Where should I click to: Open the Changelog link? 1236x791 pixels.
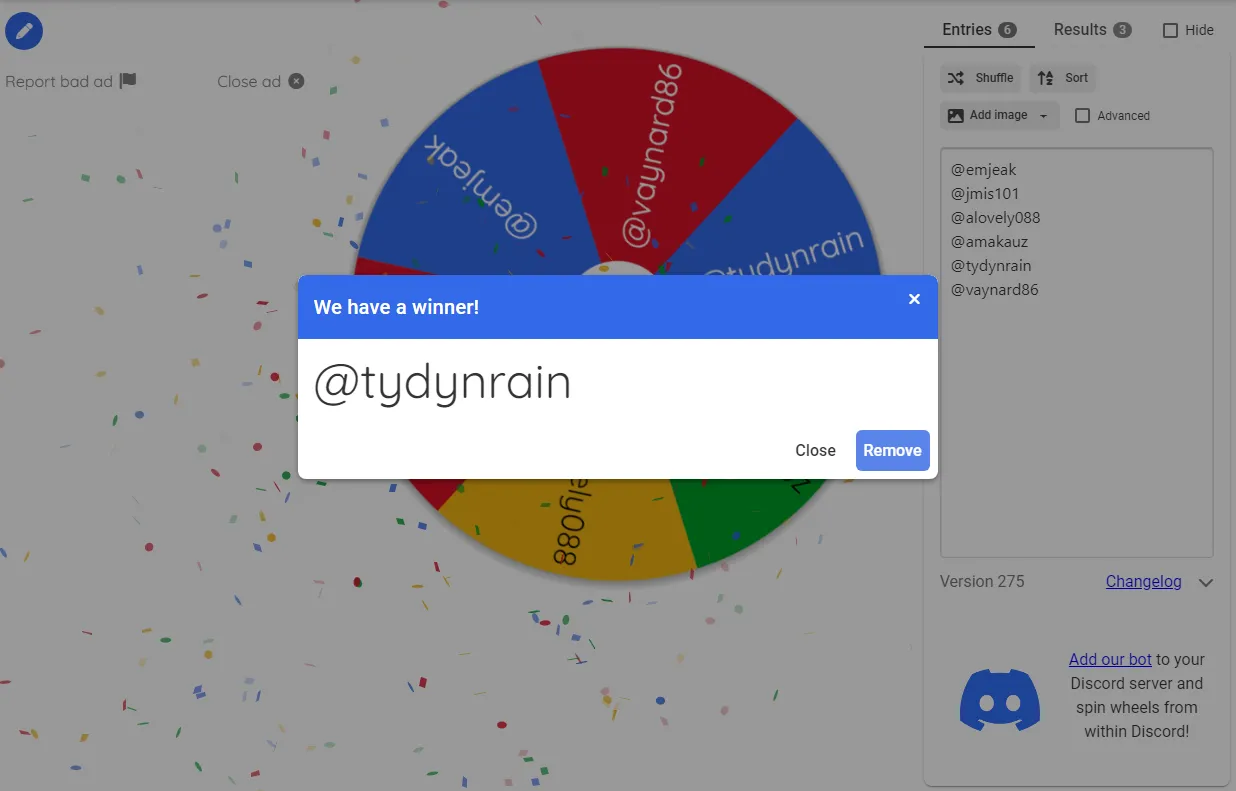click(x=1144, y=582)
